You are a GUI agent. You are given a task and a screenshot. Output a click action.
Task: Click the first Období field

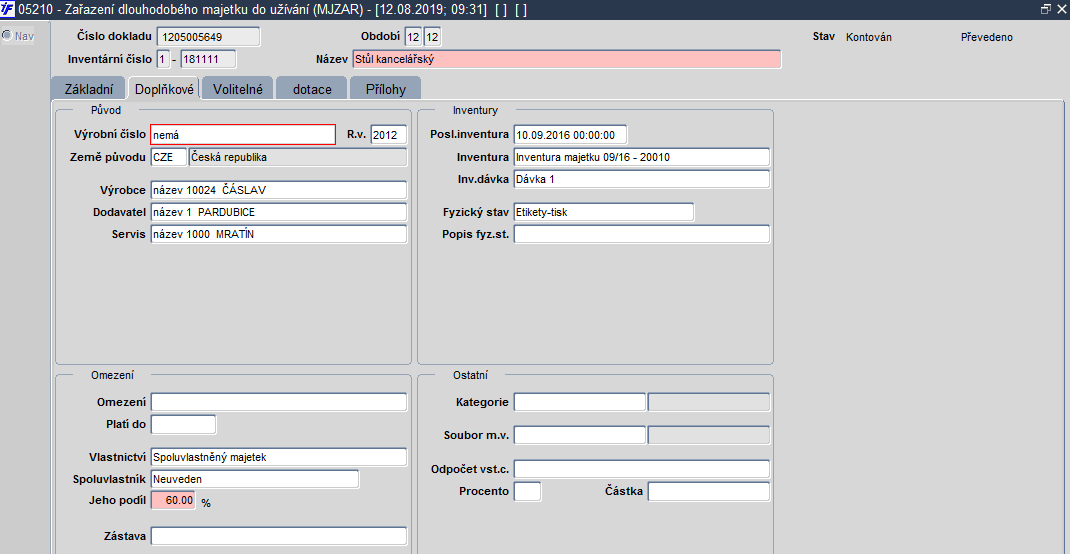pos(414,37)
